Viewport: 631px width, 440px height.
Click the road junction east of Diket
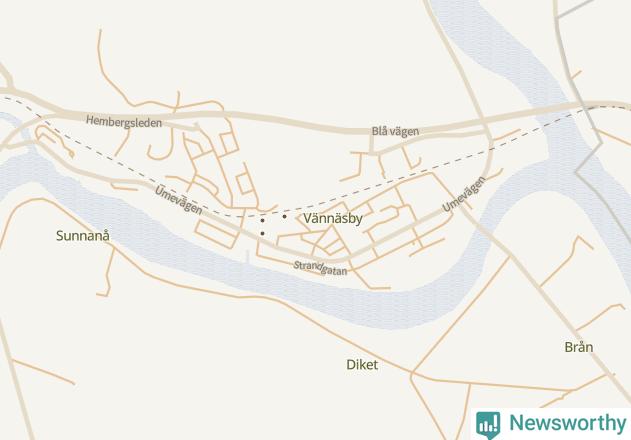click(411, 374)
